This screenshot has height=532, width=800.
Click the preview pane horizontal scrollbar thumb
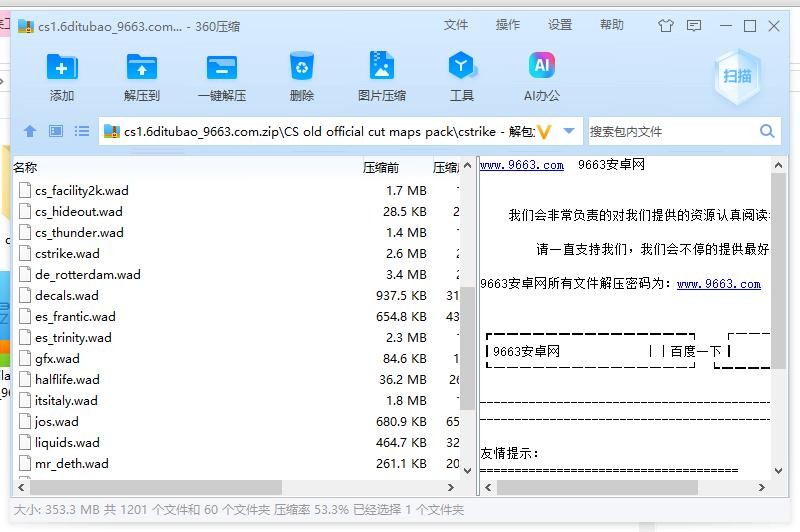click(x=597, y=487)
